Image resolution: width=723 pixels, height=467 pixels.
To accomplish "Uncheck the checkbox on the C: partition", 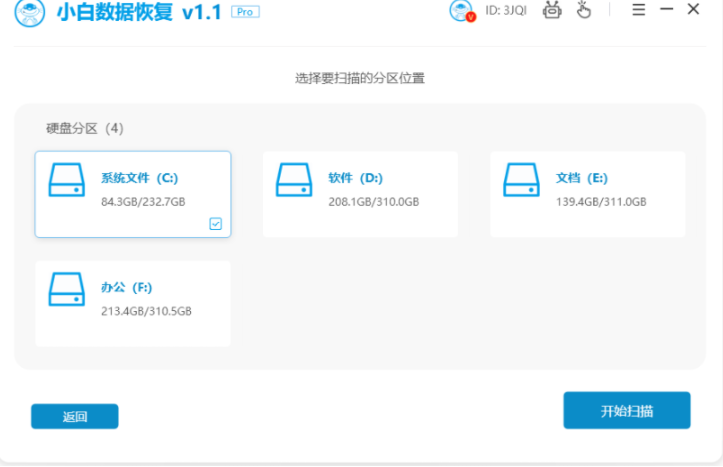I will tap(216, 224).
